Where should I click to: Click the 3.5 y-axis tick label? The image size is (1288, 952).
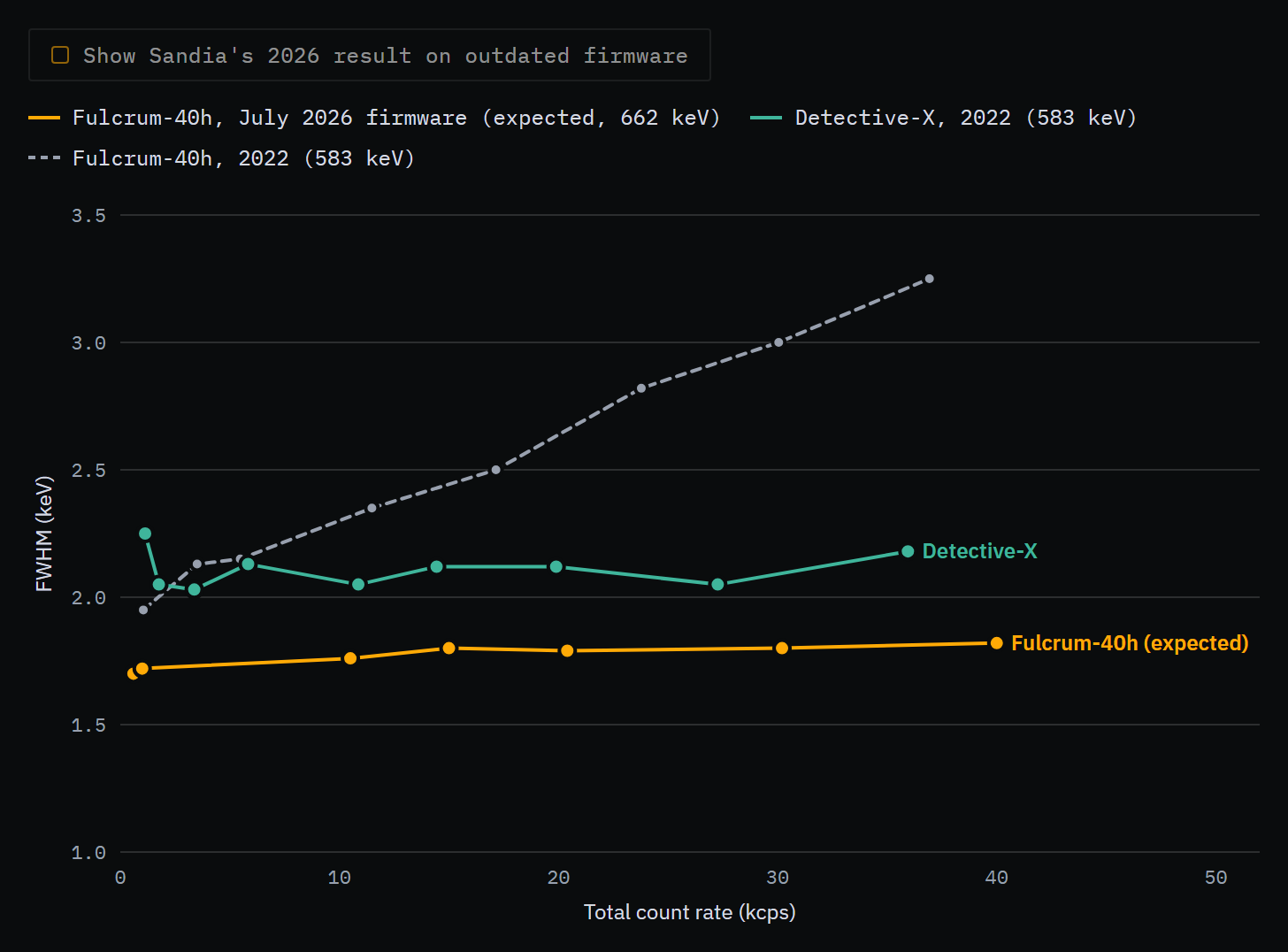(88, 216)
